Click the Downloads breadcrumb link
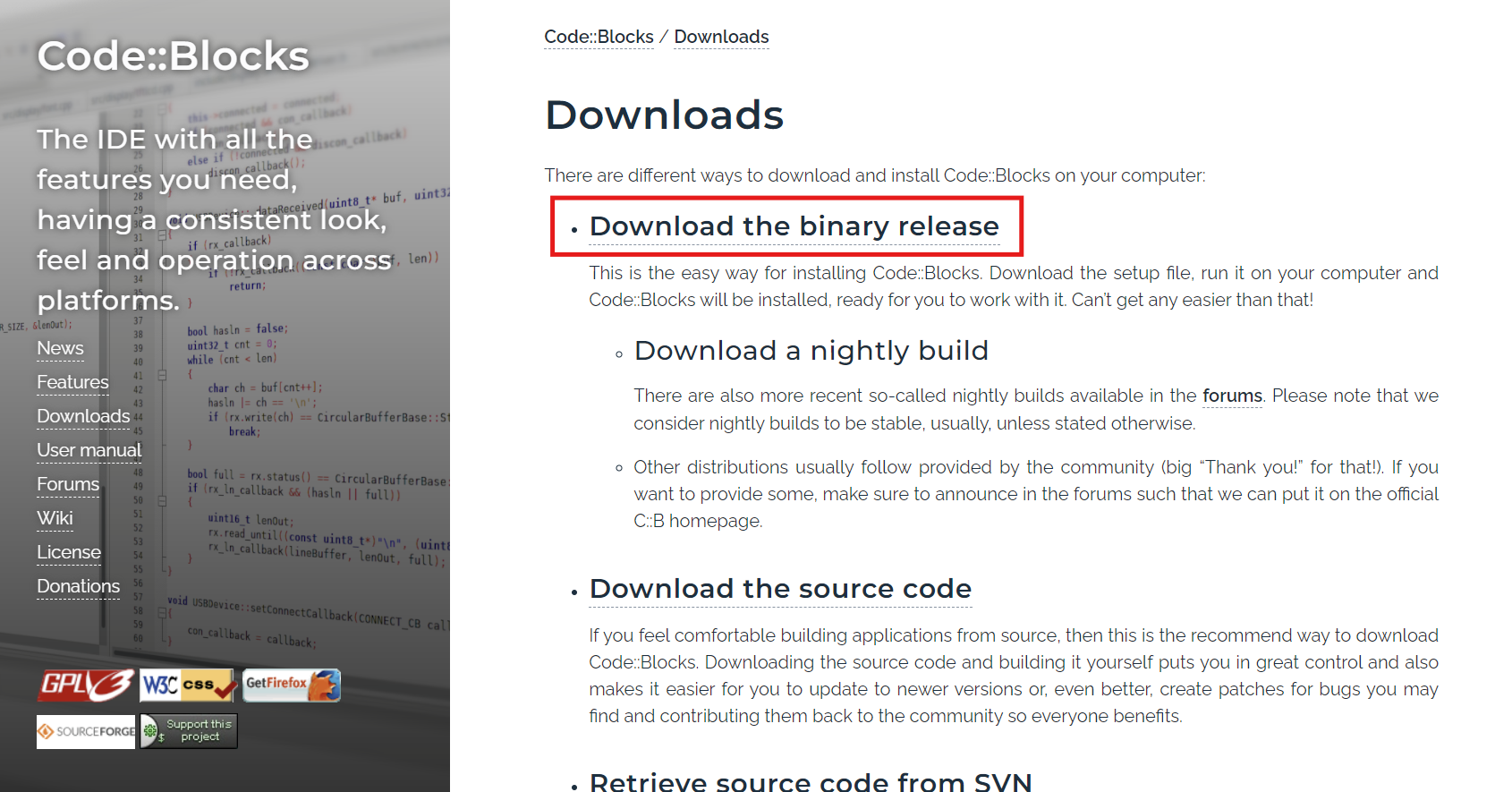The height and width of the screenshot is (792, 1512). 721,37
